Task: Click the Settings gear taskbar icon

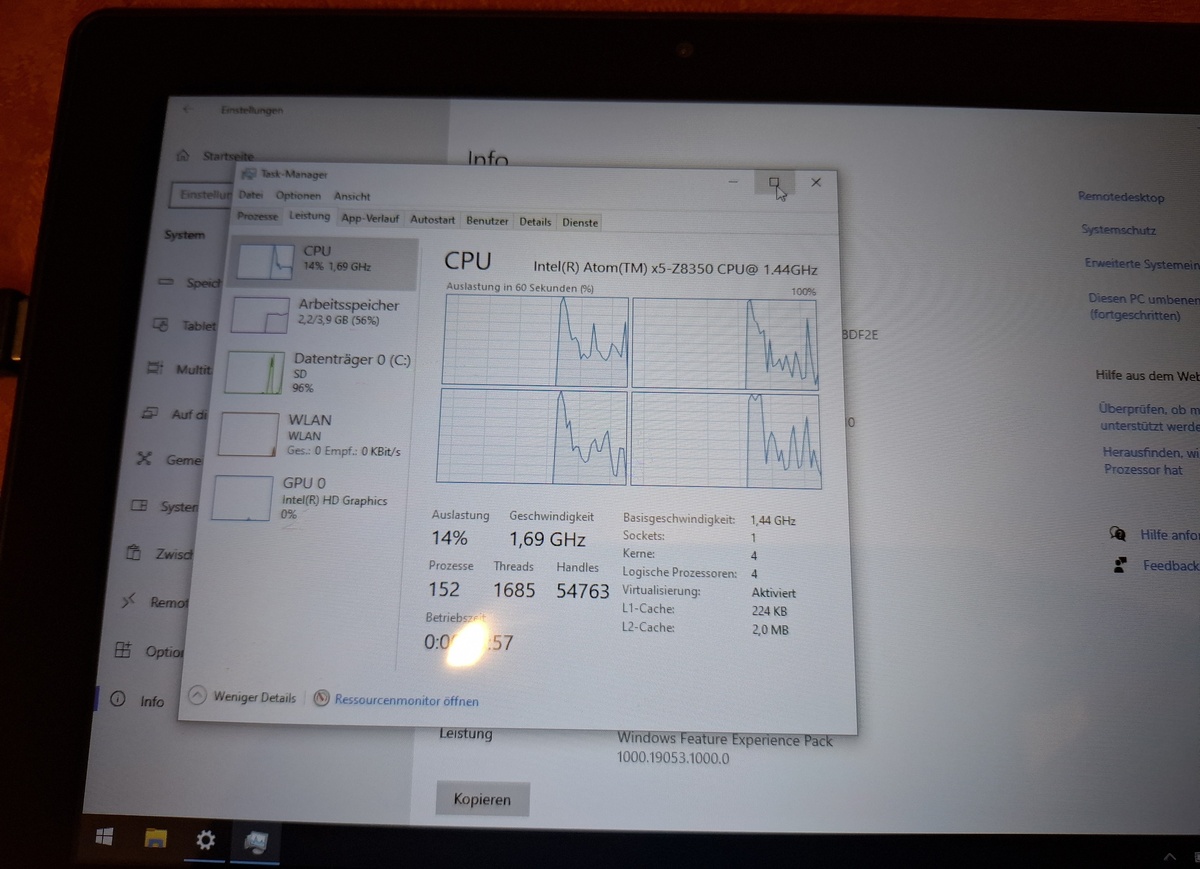Action: coord(205,840)
